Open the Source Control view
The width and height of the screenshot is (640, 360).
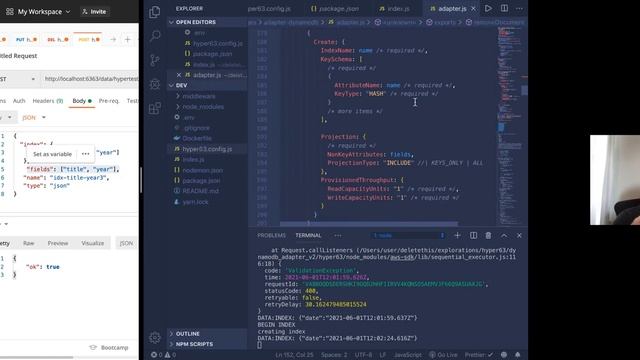point(155,60)
